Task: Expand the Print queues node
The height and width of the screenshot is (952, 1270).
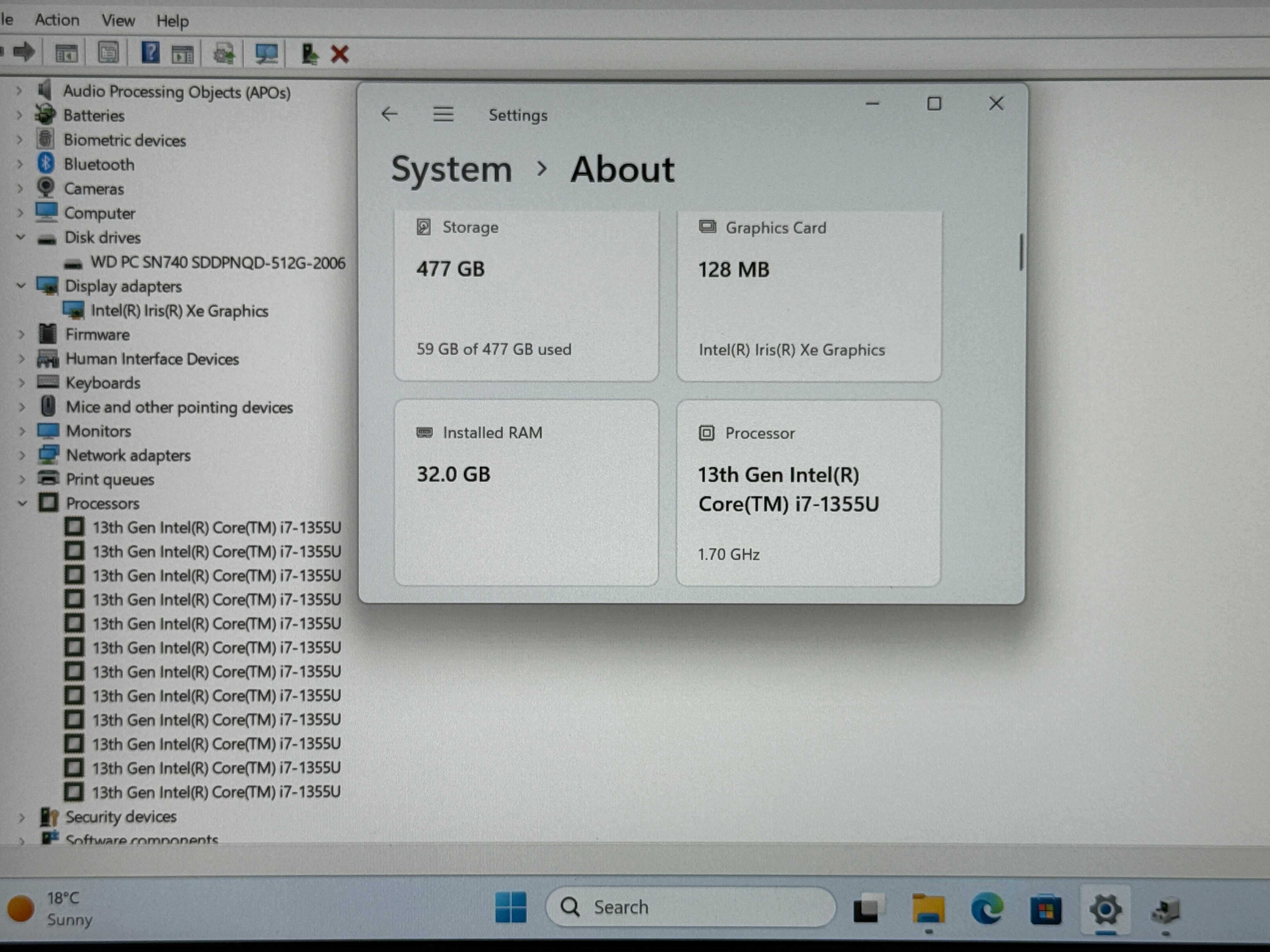Action: tap(22, 479)
